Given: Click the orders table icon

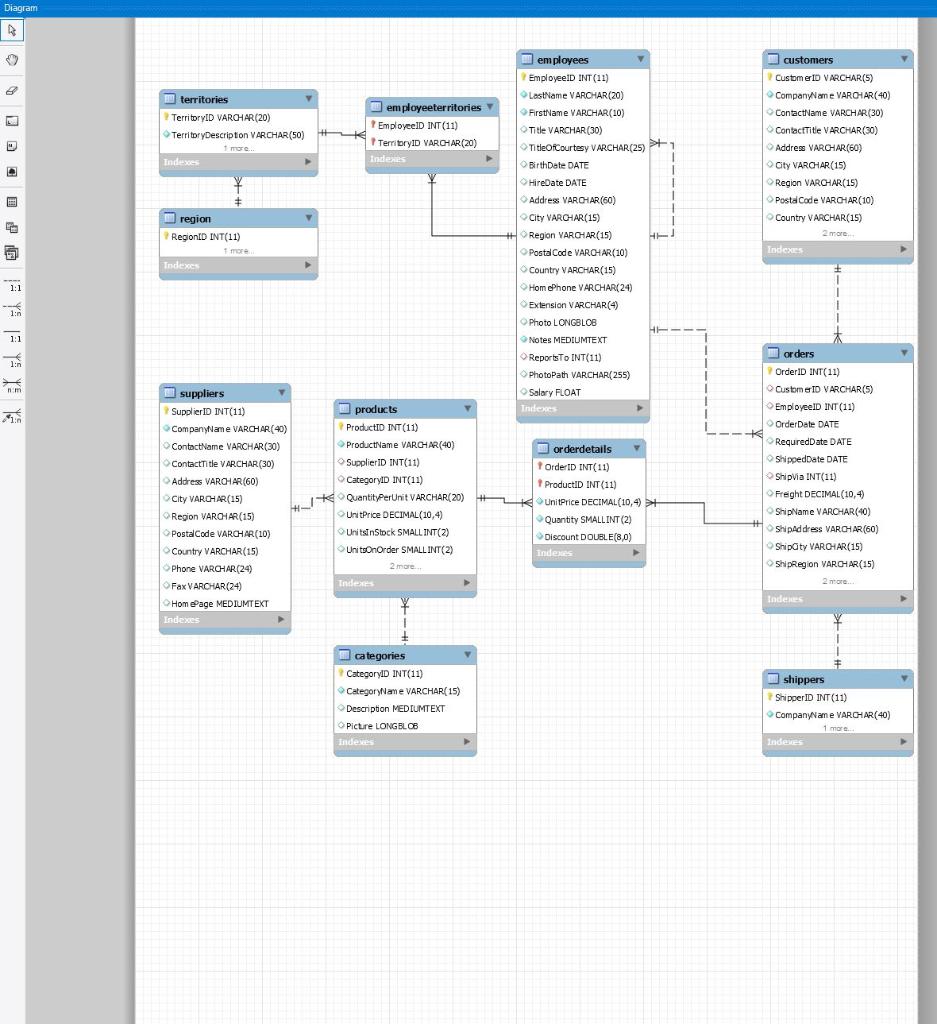Looking at the screenshot, I should (x=773, y=353).
